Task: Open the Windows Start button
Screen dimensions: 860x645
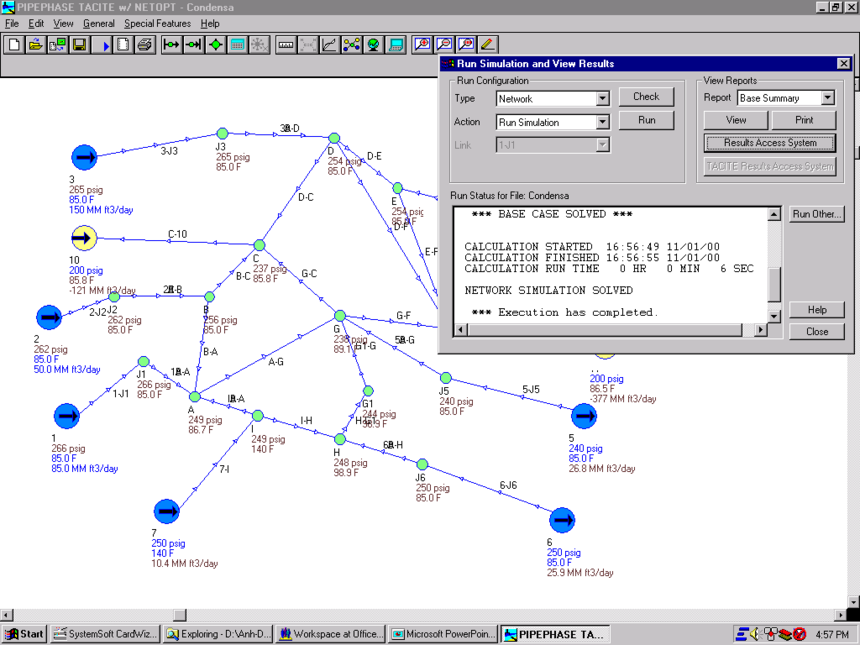Action: click(25, 634)
